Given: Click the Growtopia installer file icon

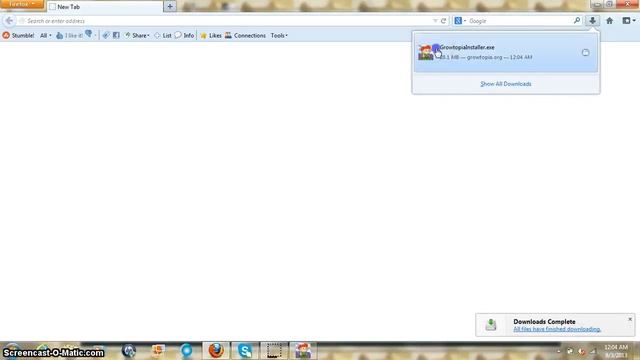Looking at the screenshot, I should tap(426, 53).
